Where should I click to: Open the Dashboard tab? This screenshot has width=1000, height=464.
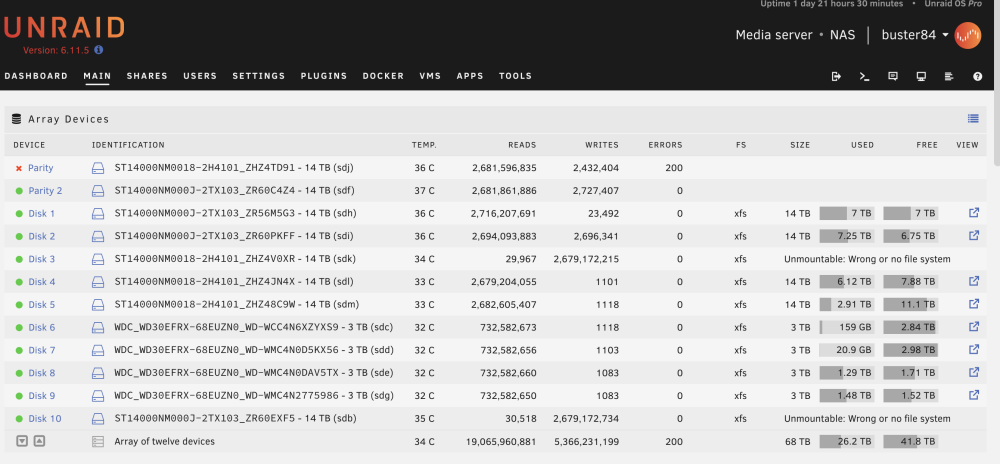36,76
